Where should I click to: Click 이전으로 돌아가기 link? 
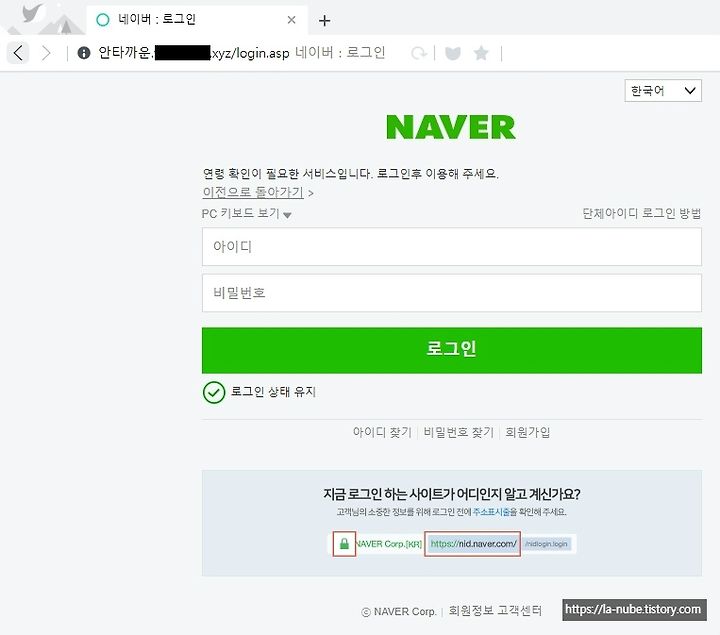coord(253,192)
